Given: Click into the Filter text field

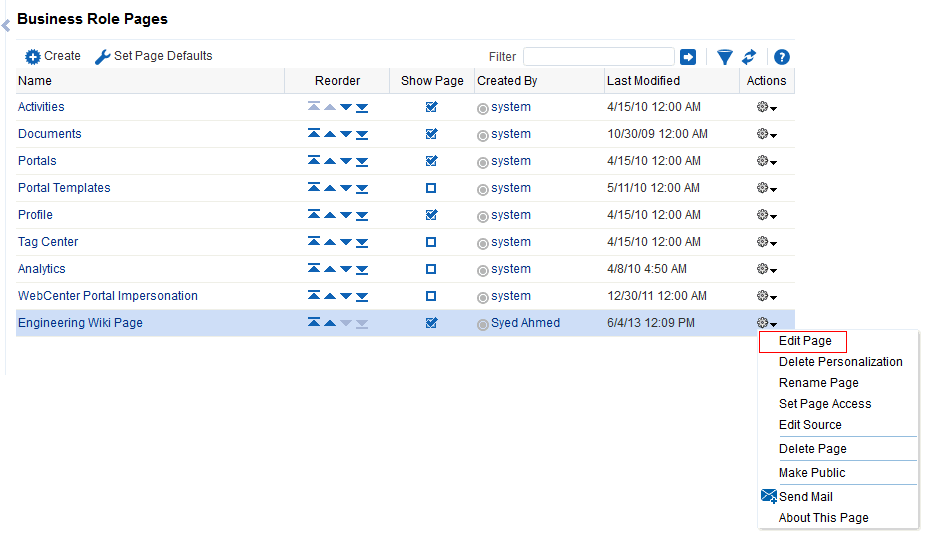Looking at the screenshot, I should [599, 57].
